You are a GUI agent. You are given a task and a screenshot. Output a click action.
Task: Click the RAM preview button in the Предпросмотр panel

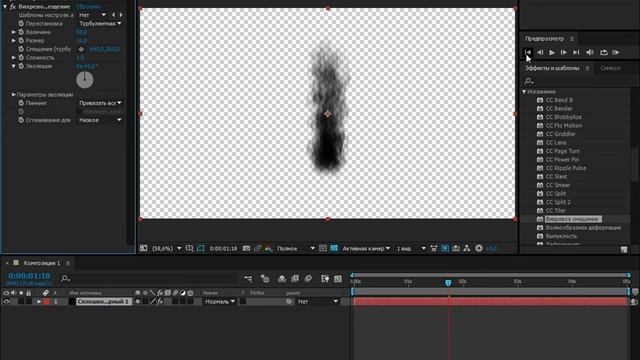616,52
